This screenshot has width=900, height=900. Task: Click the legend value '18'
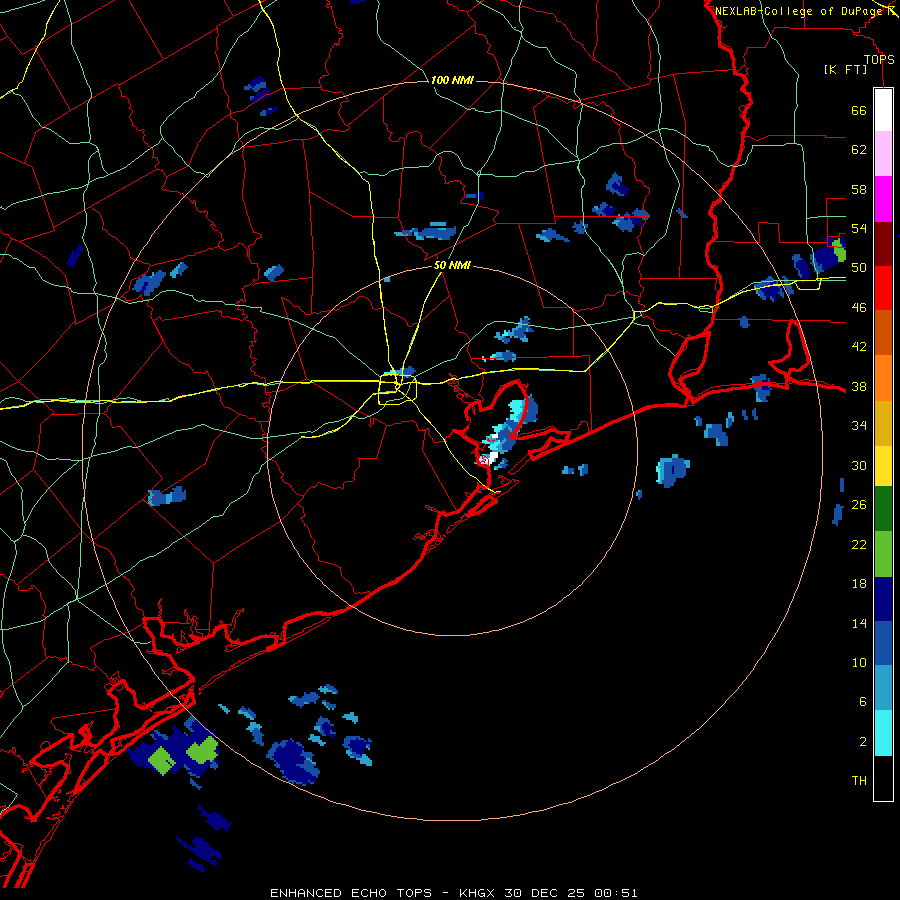859,584
